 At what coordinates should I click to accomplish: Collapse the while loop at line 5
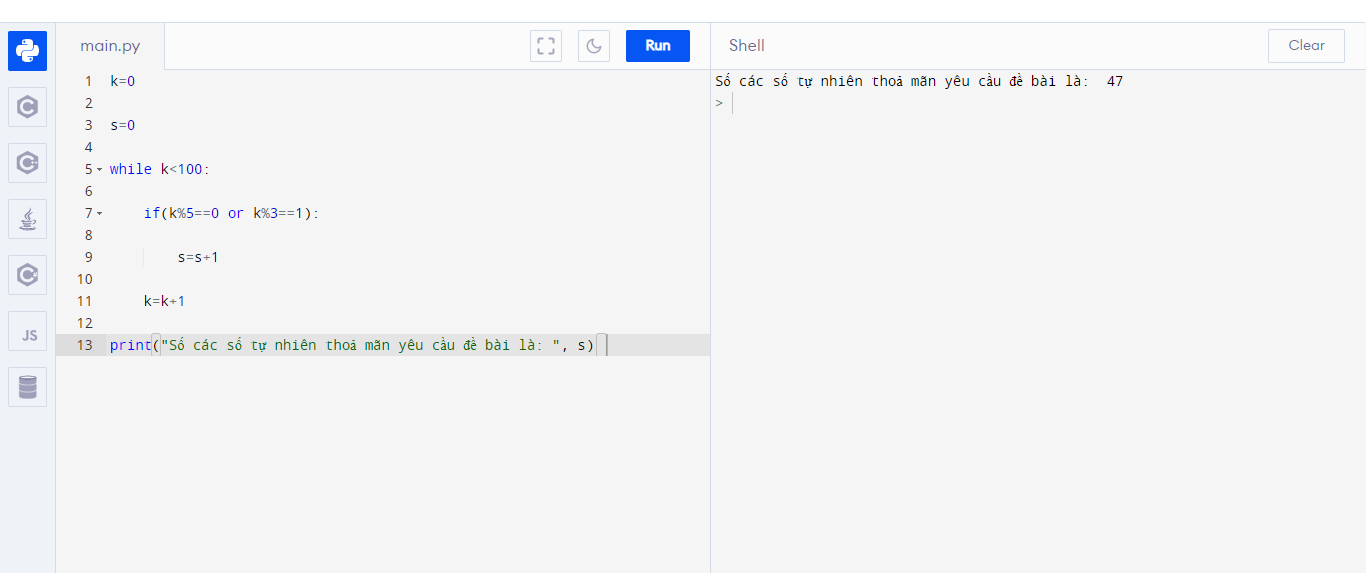pyautogui.click(x=100, y=170)
